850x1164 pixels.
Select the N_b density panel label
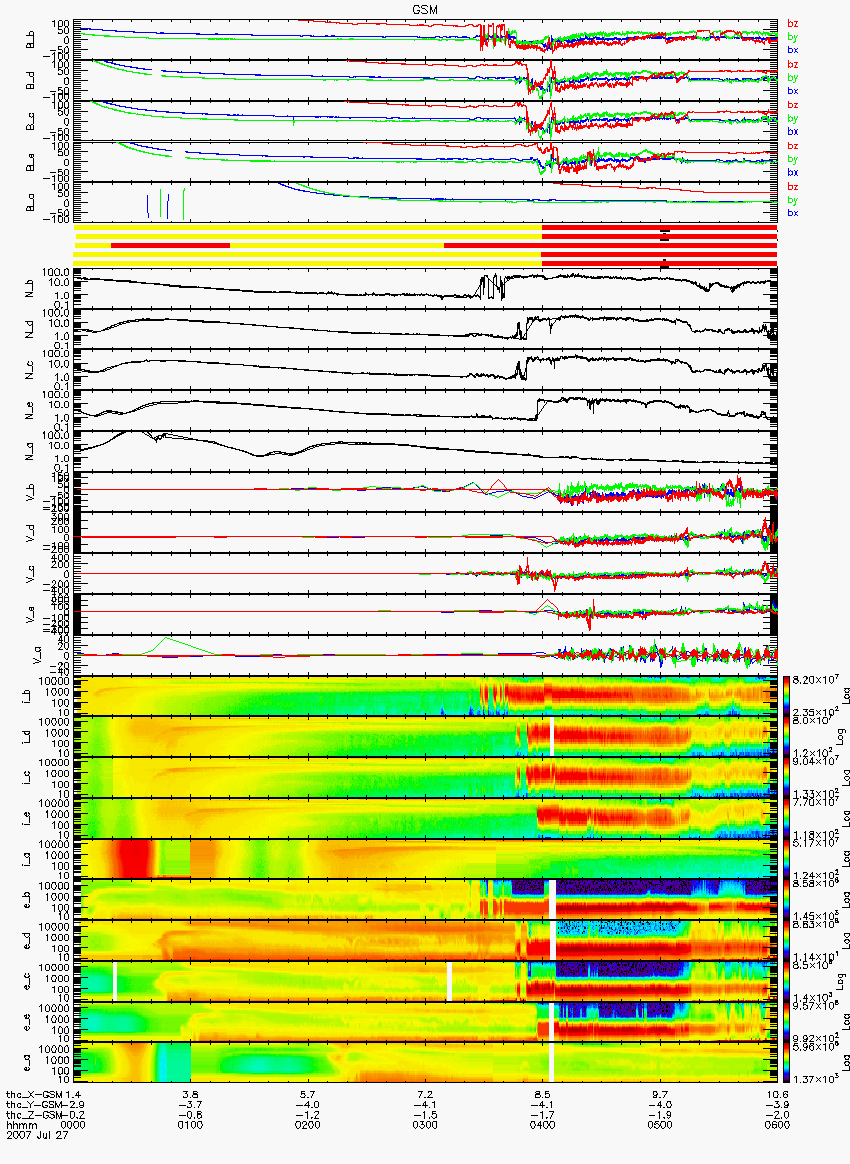[31, 288]
